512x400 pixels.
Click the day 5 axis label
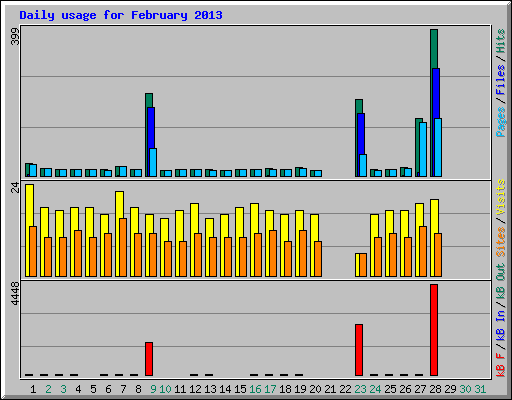click(93, 389)
